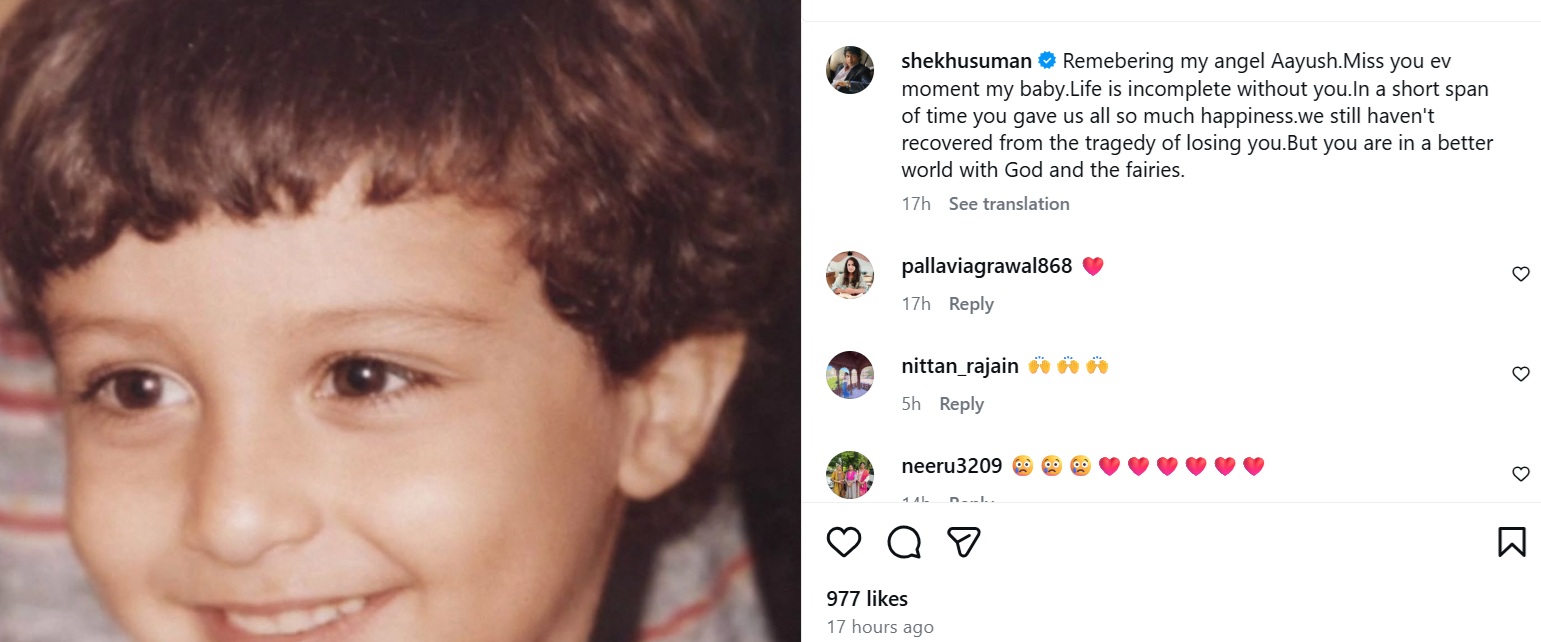The height and width of the screenshot is (642, 1541).
Task: Like the post with the heart icon
Action: (844, 542)
